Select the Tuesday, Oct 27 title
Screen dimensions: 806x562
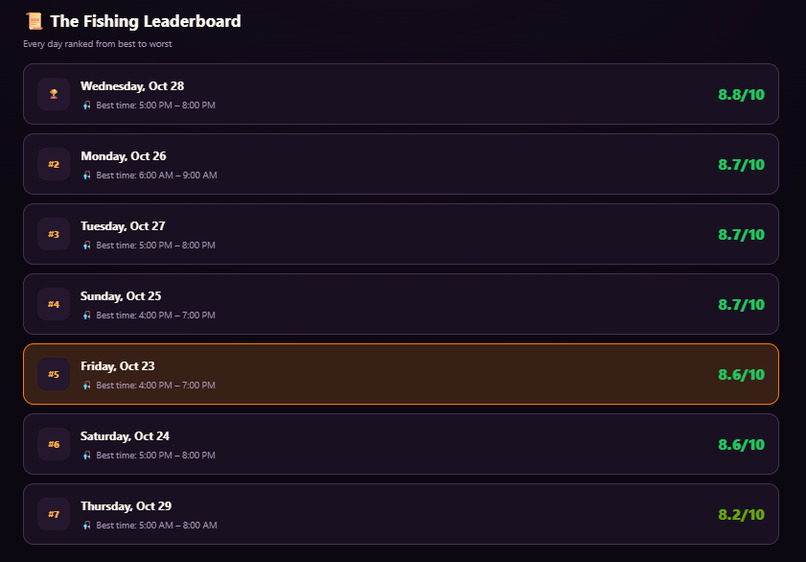coord(123,226)
